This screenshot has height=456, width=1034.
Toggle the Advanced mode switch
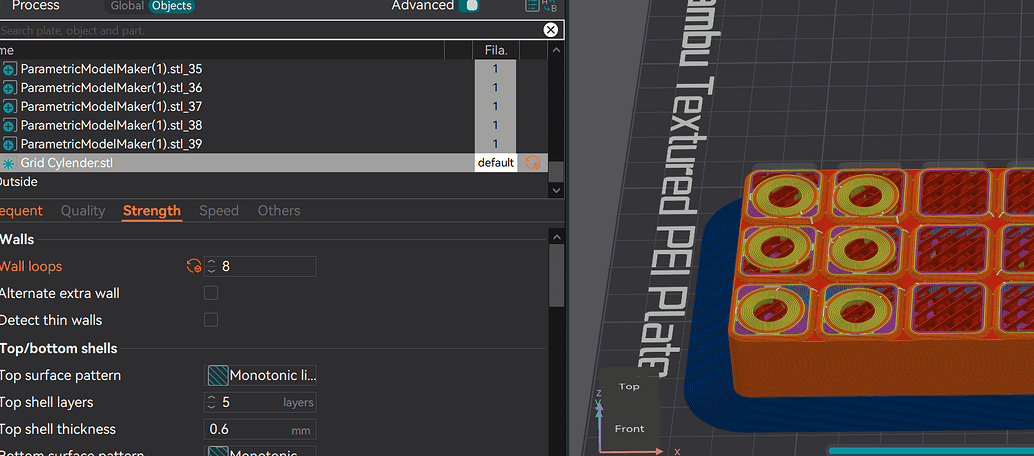[x=469, y=5]
